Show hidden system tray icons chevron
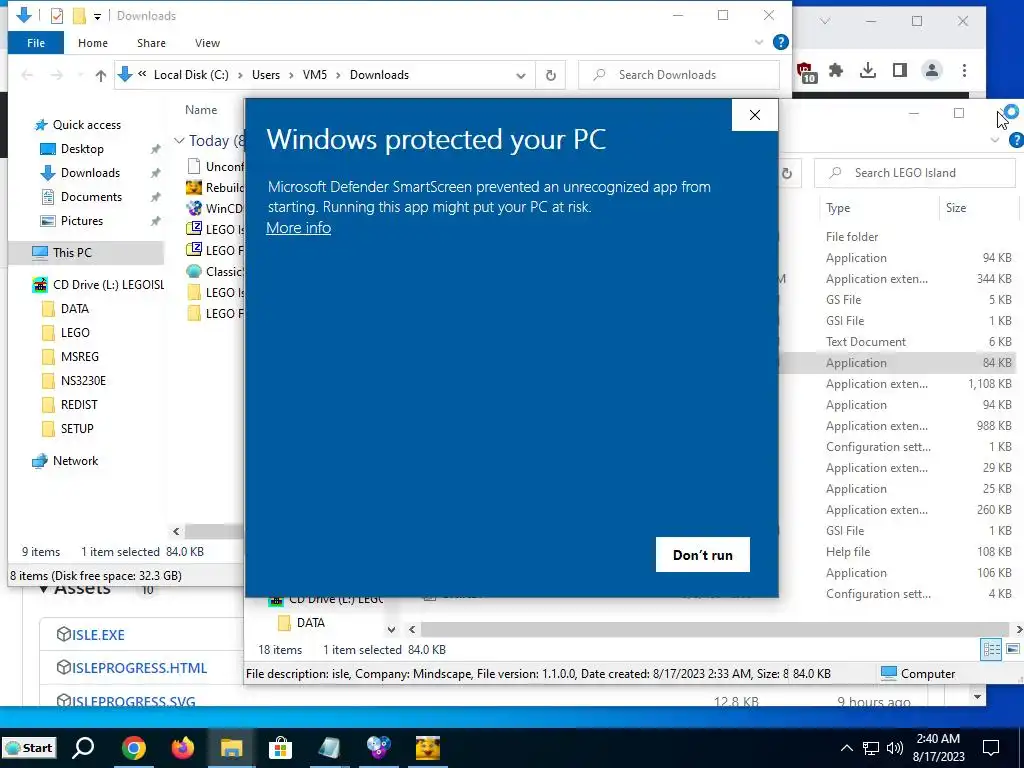 (846, 748)
